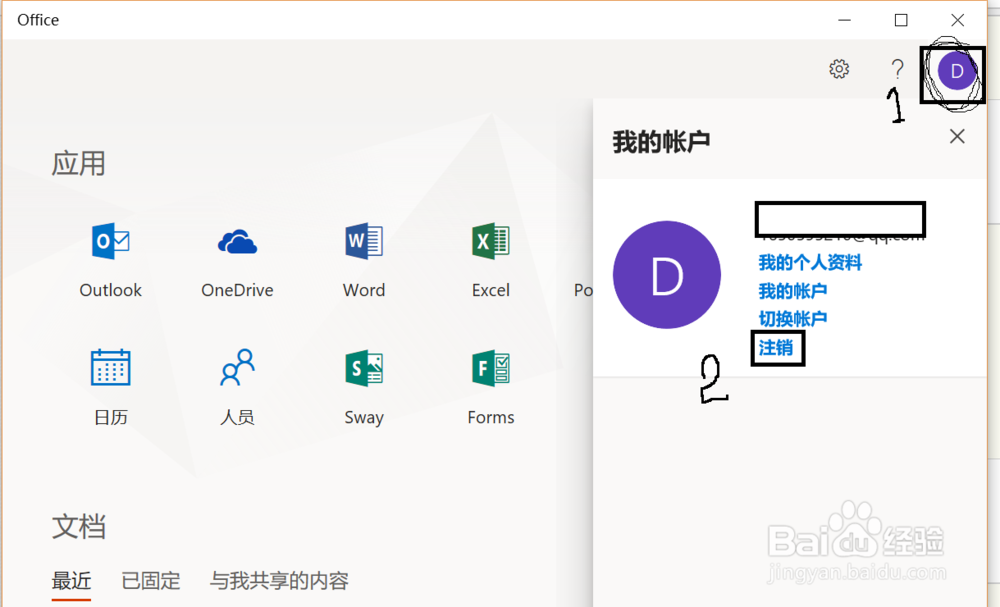Close the Office window
The width and height of the screenshot is (1000, 607).
[957, 20]
